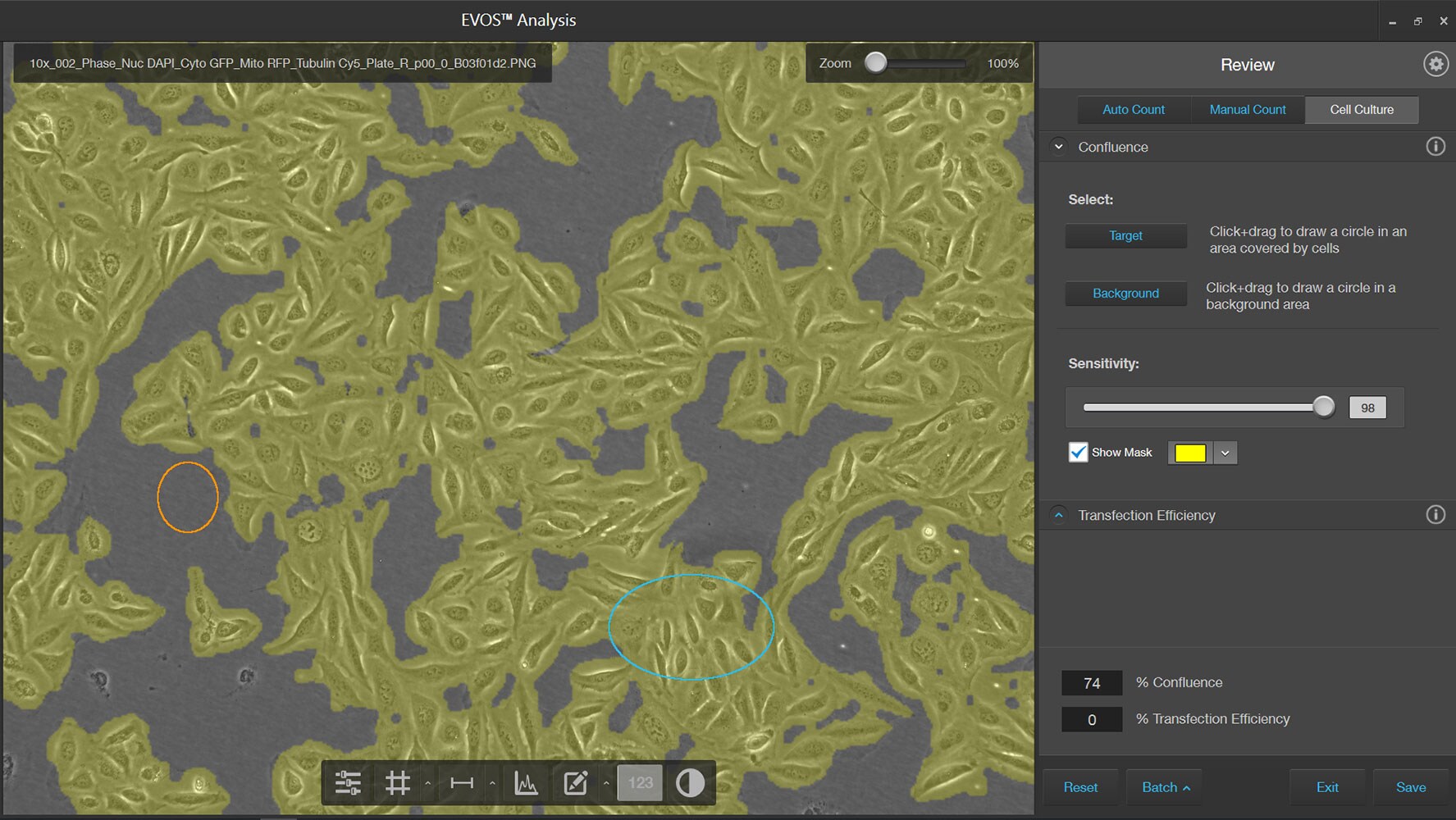Open the mask color dropdown arrow
Screen dimensions: 1456x820
(1225, 453)
